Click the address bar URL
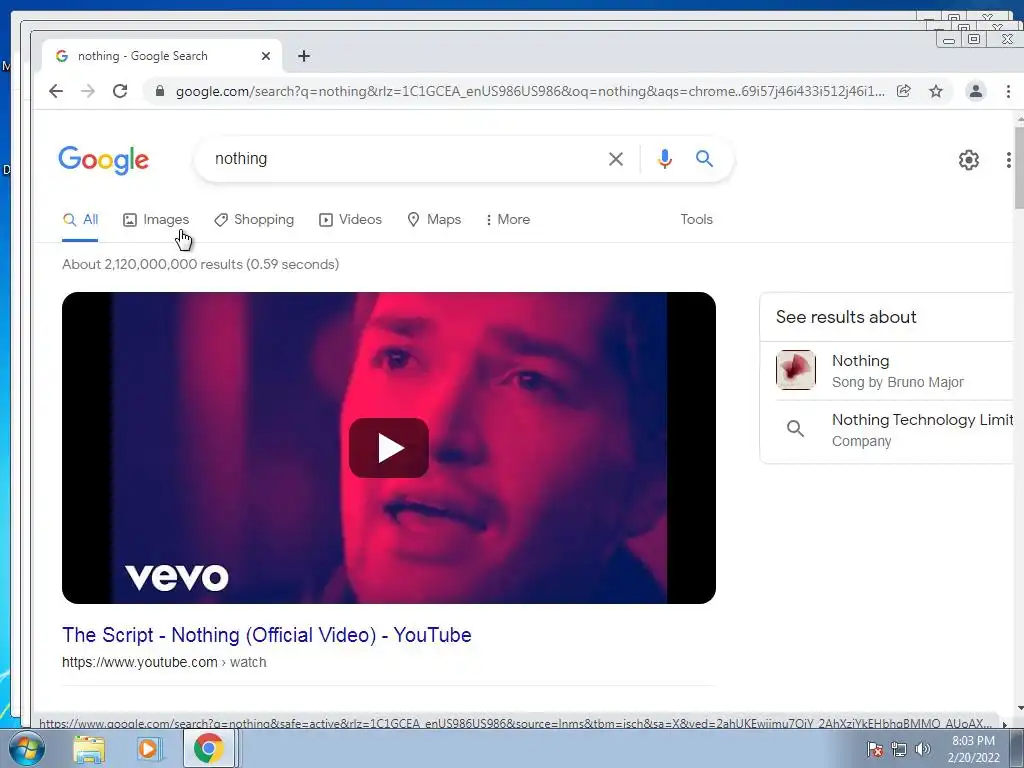1024x768 pixels. click(530, 91)
